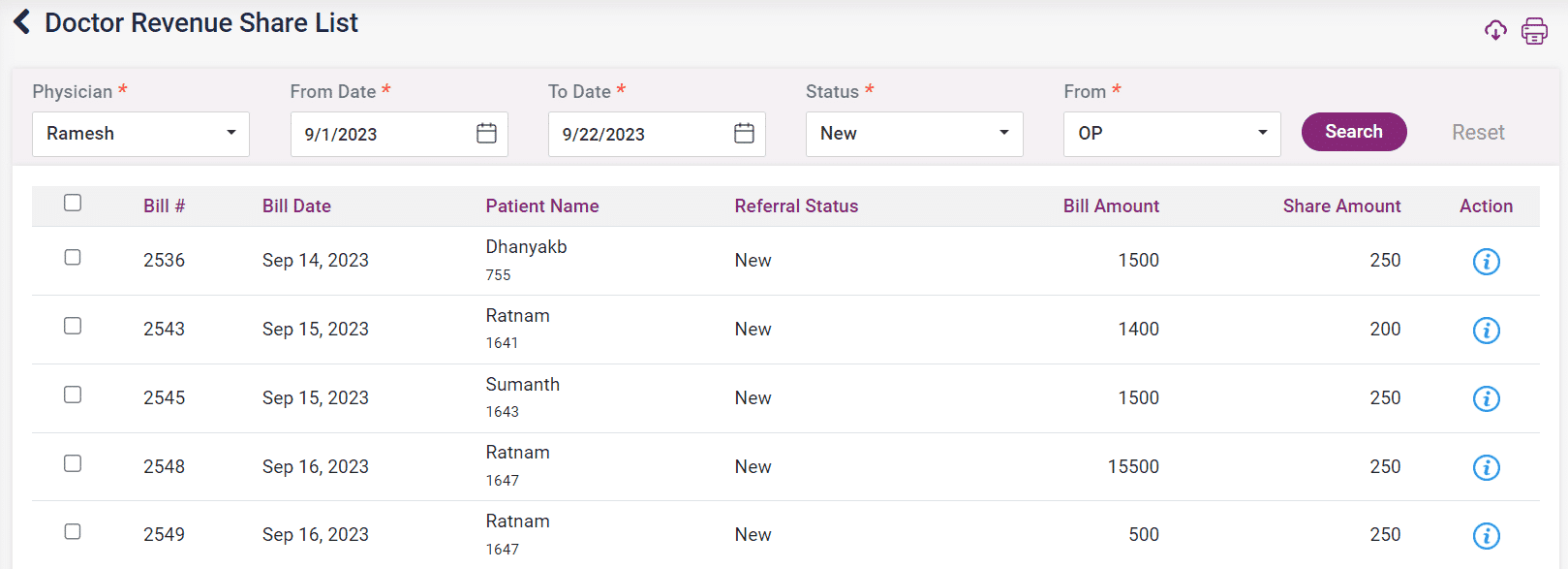Check the box for bill 2536
Image resolution: width=1568 pixels, height=569 pixels.
[x=73, y=257]
